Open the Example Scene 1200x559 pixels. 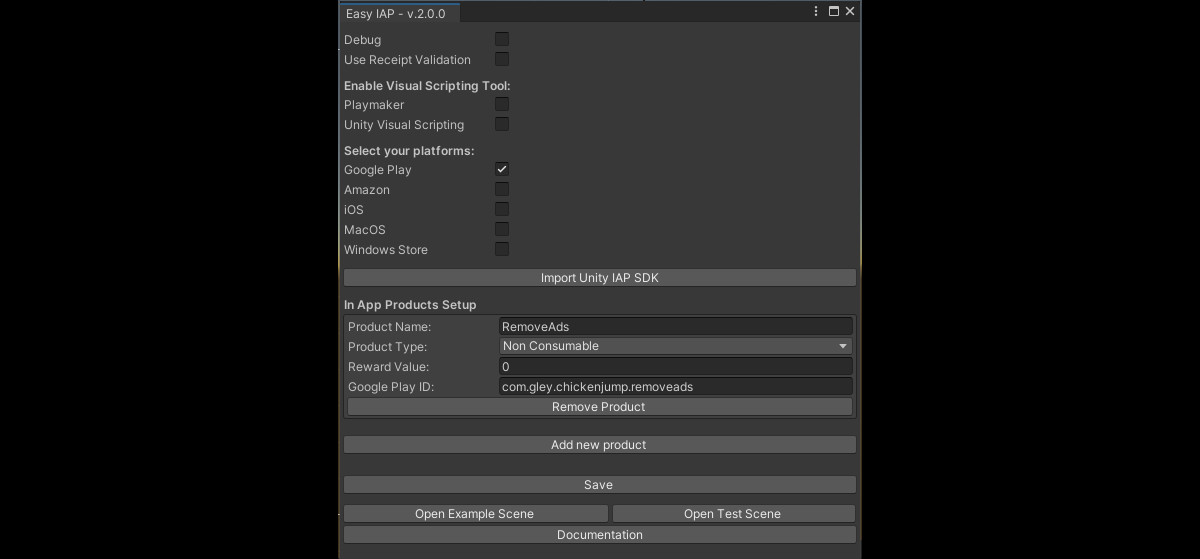coord(475,514)
